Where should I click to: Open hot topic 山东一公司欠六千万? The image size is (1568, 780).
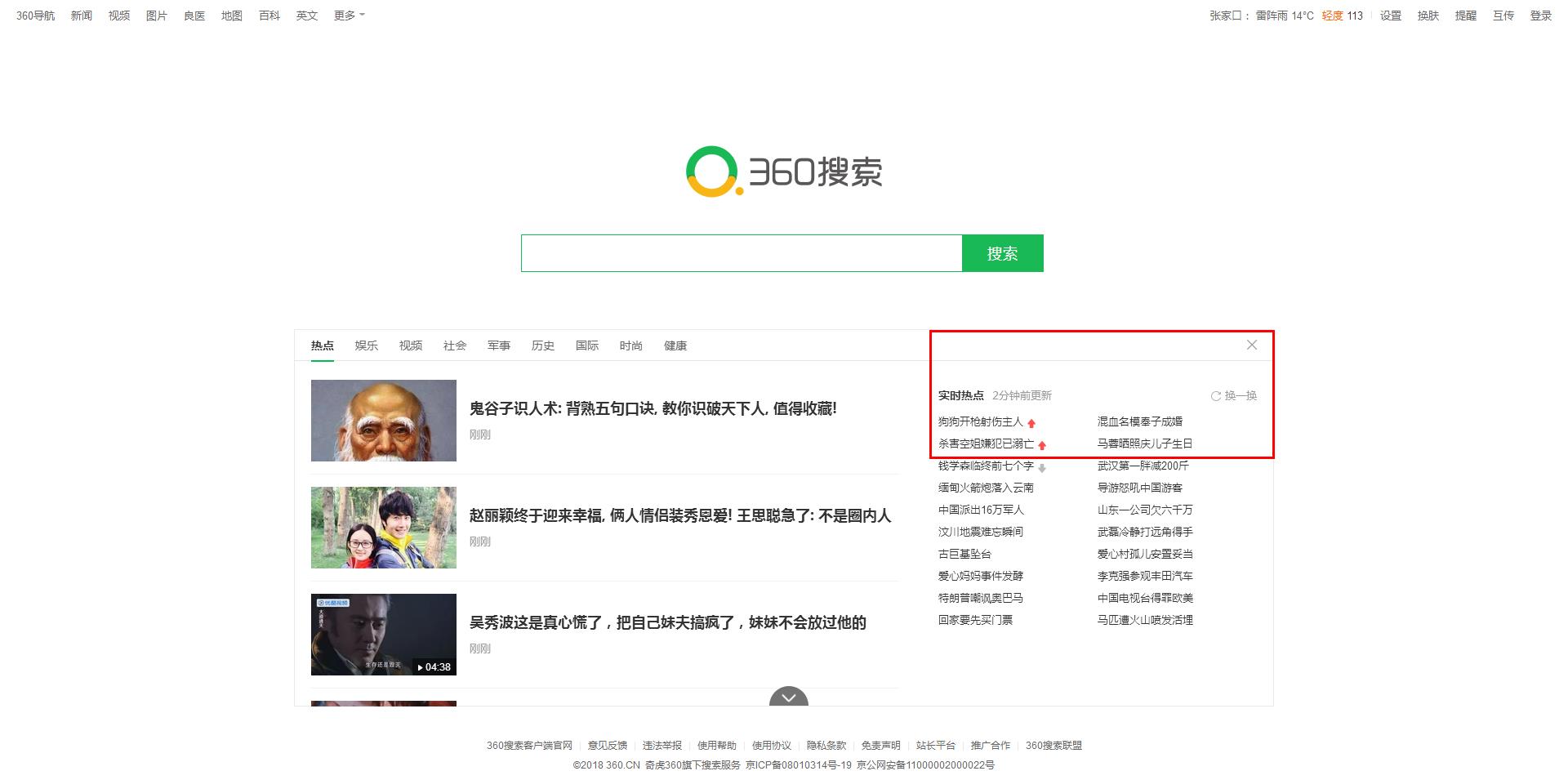1145,510
